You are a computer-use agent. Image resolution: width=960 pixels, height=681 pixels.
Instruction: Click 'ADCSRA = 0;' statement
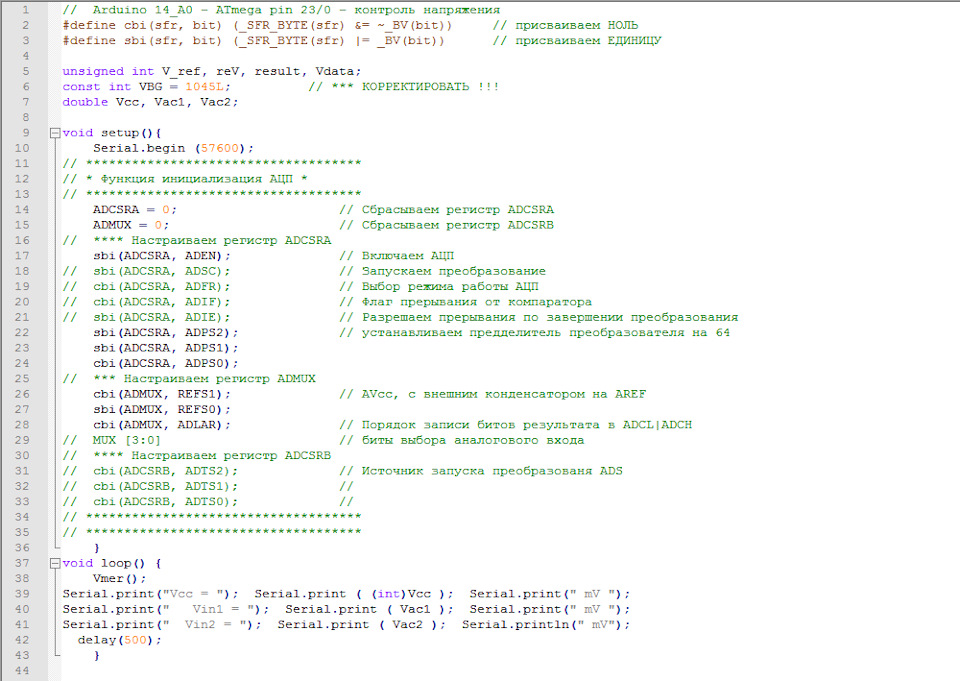[135, 209]
